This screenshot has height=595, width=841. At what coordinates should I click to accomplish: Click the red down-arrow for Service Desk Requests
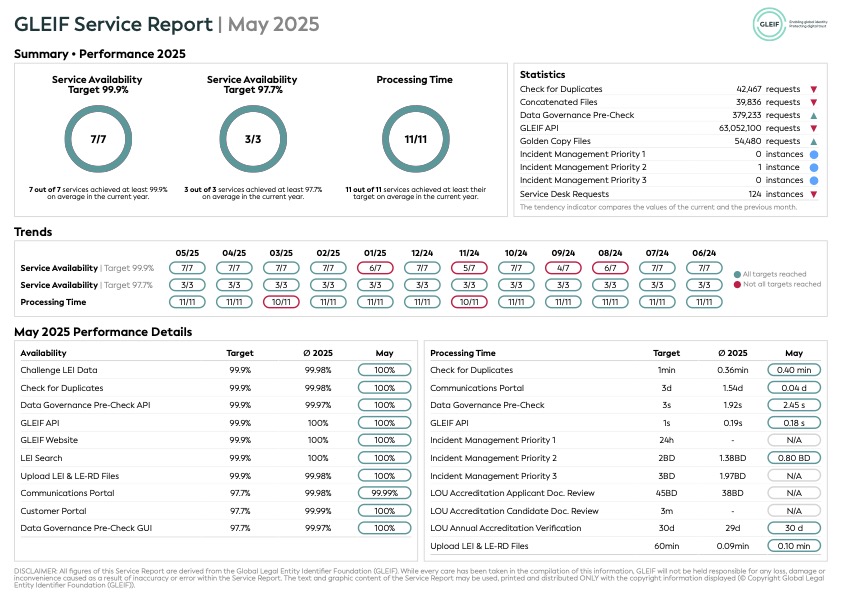(814, 194)
